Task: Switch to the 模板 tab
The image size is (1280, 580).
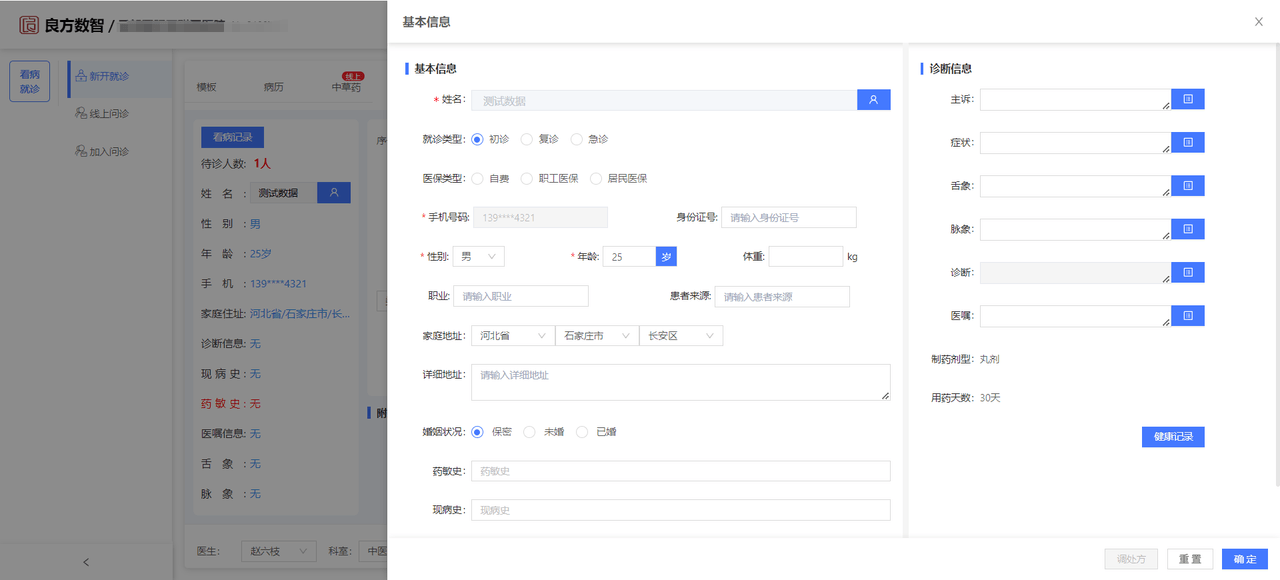Action: click(x=206, y=87)
